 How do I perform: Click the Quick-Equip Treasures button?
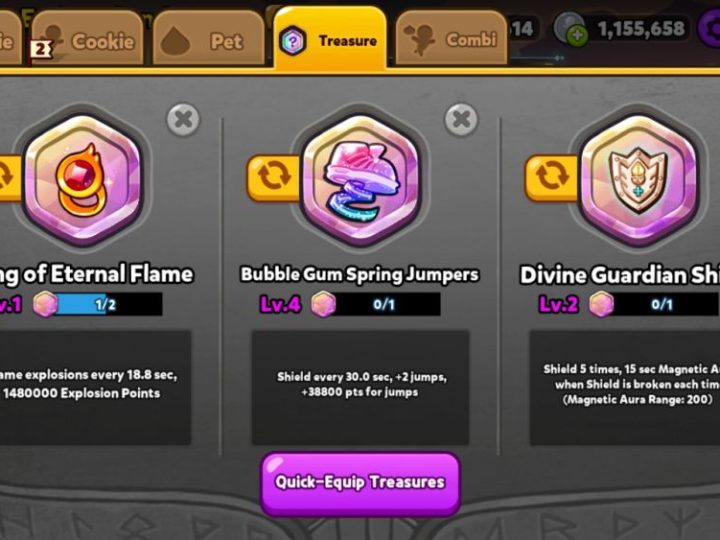(x=360, y=483)
